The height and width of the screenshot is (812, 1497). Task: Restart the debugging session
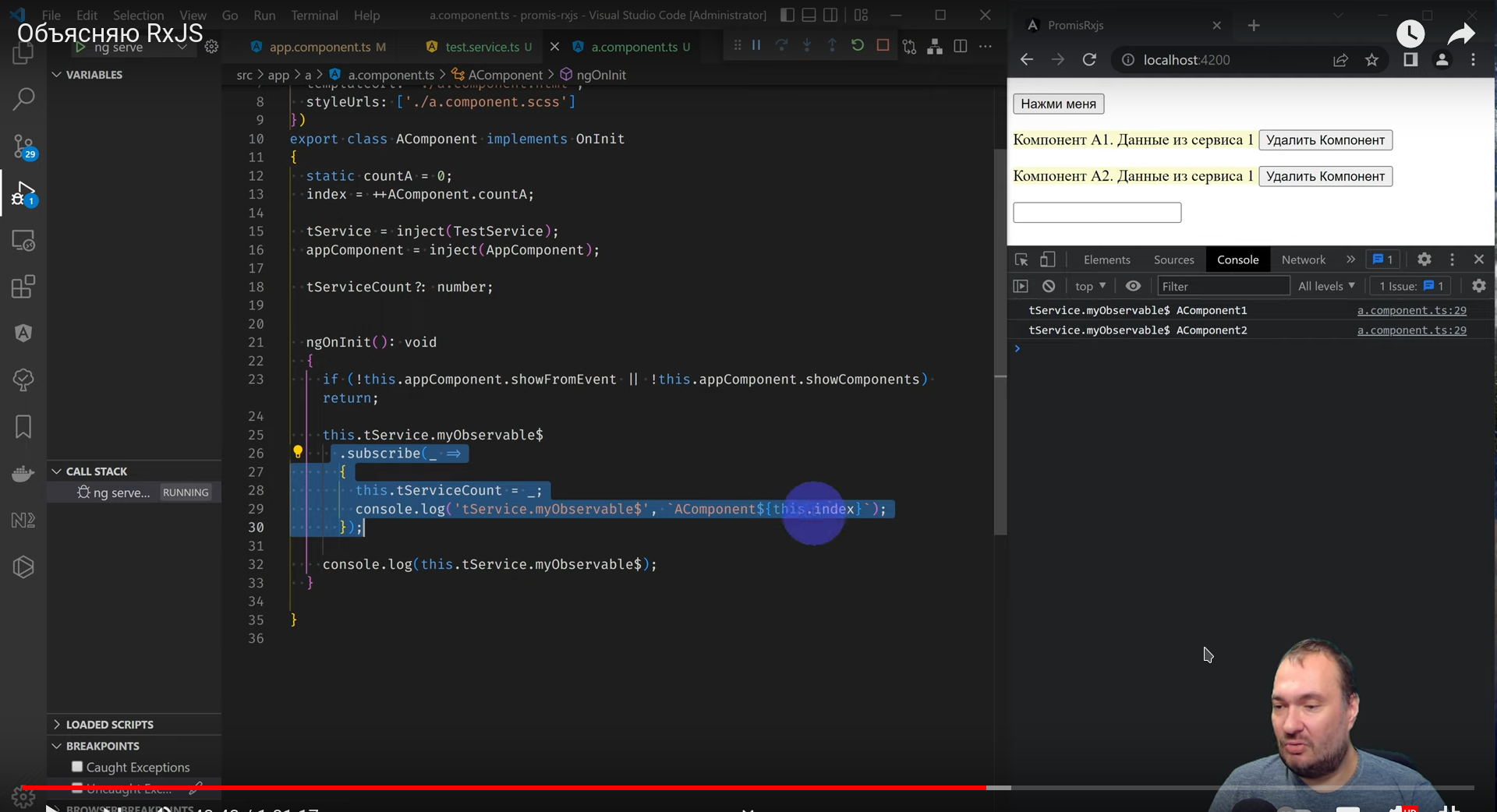click(858, 46)
